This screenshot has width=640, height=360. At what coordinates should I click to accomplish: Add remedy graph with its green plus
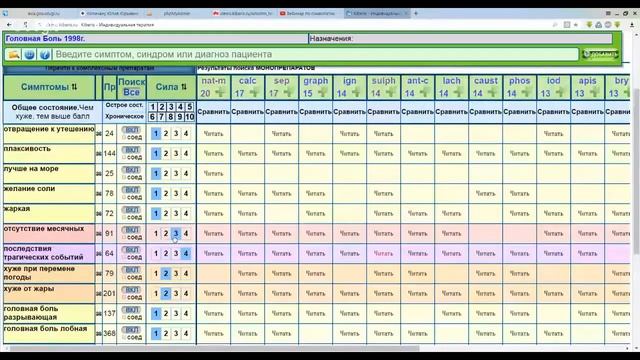(x=322, y=93)
